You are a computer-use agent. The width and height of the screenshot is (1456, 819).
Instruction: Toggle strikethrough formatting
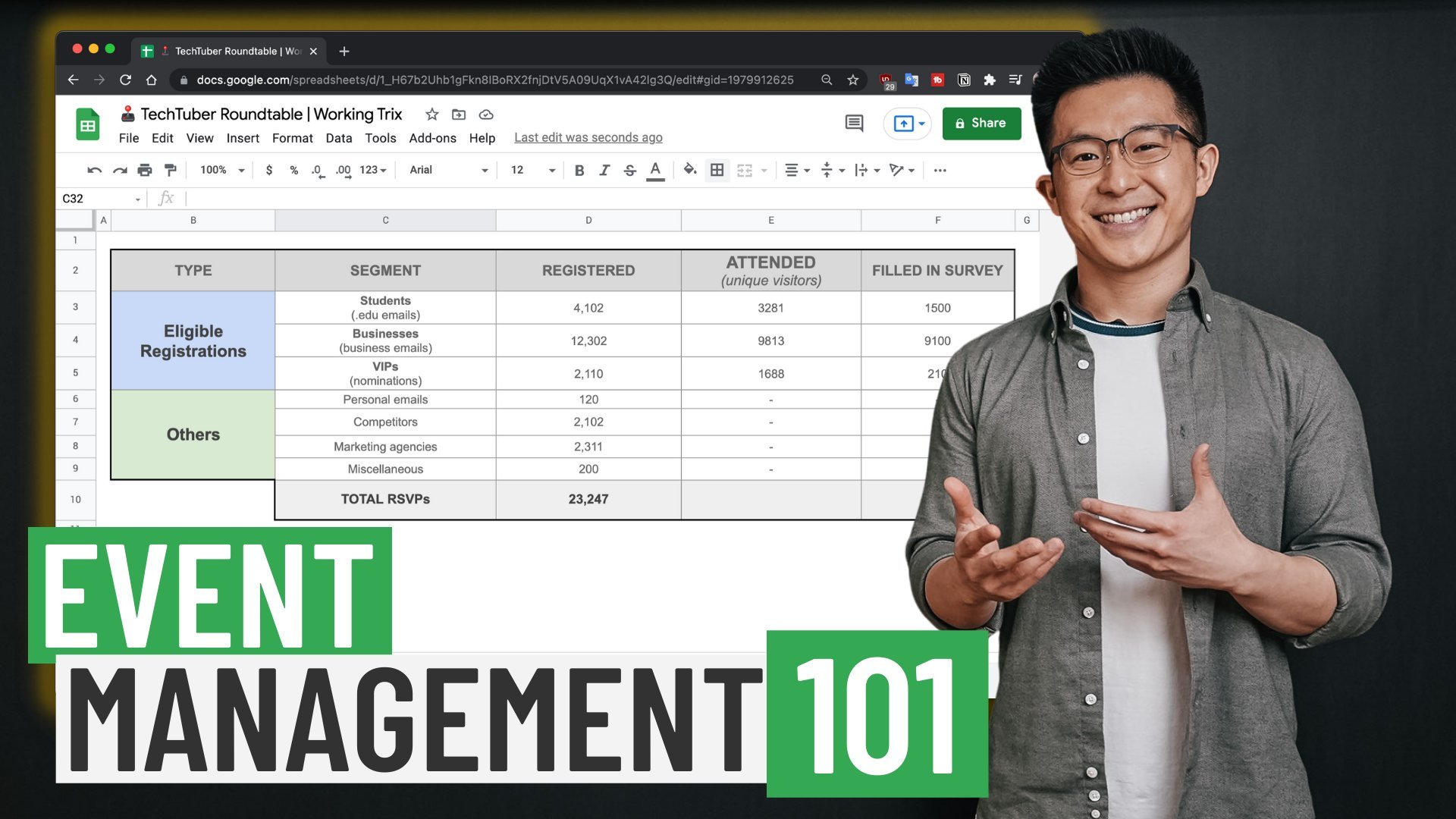629,171
